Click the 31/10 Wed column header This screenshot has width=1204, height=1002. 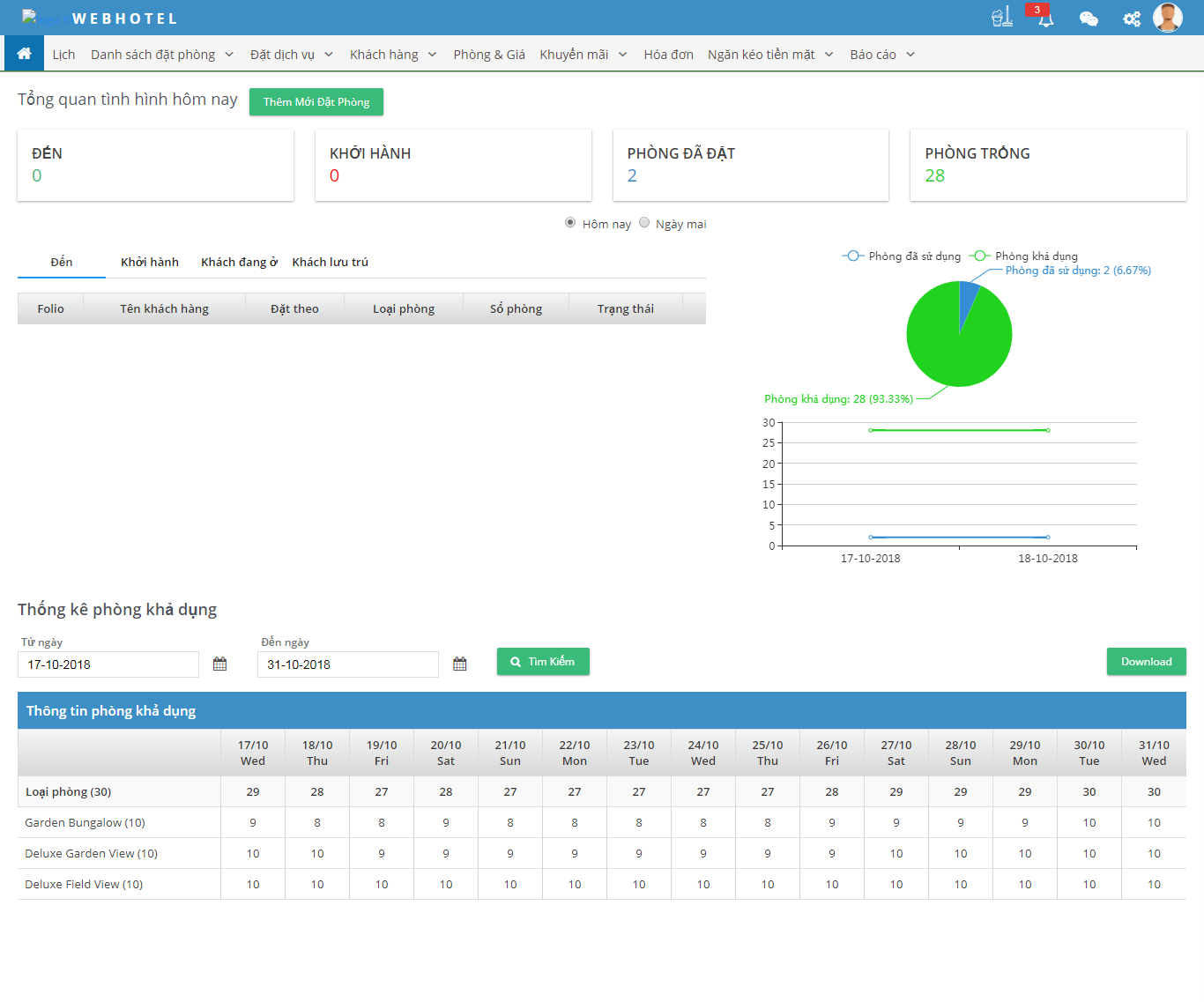pyautogui.click(x=1154, y=753)
